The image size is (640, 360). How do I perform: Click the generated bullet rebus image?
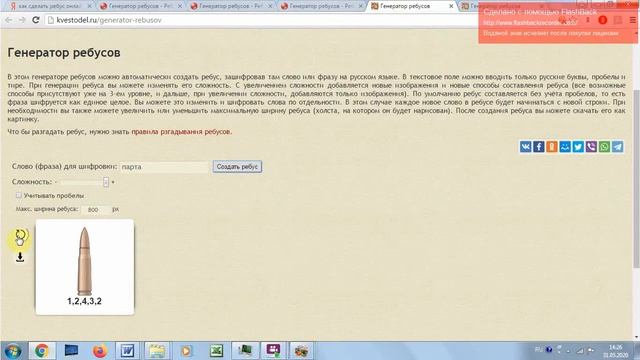(x=84, y=267)
